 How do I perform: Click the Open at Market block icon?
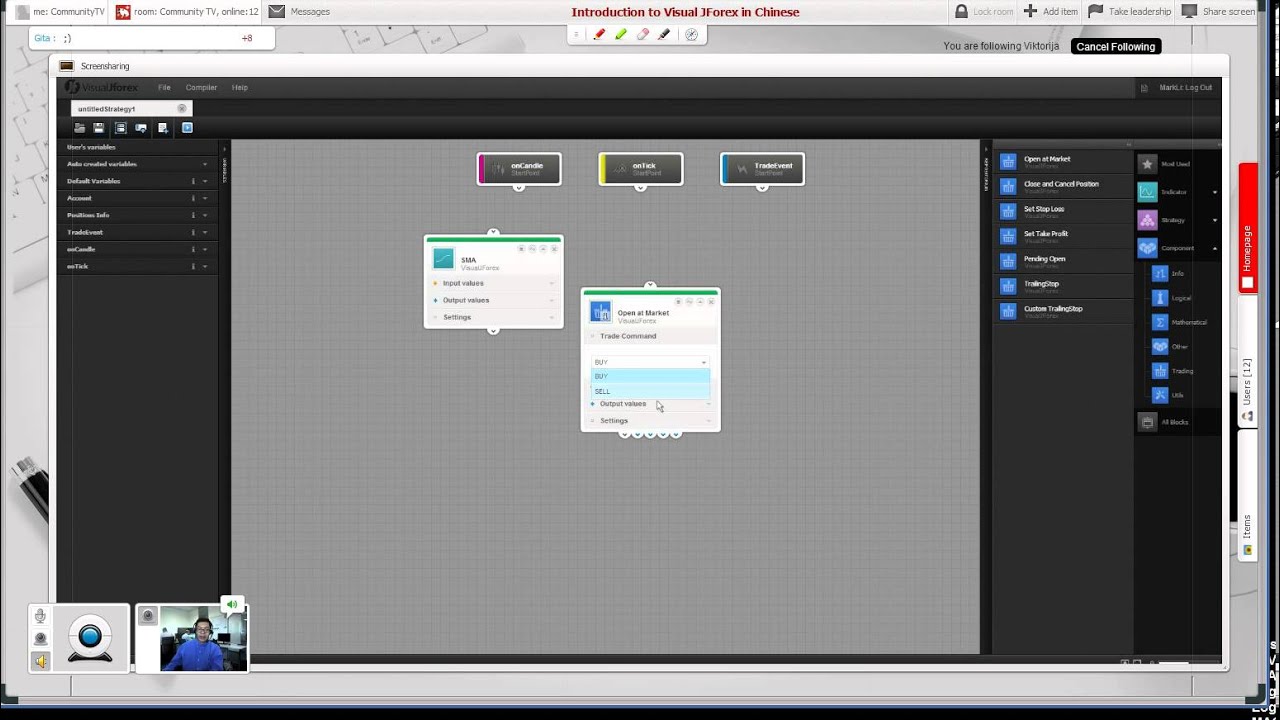(x=600, y=312)
